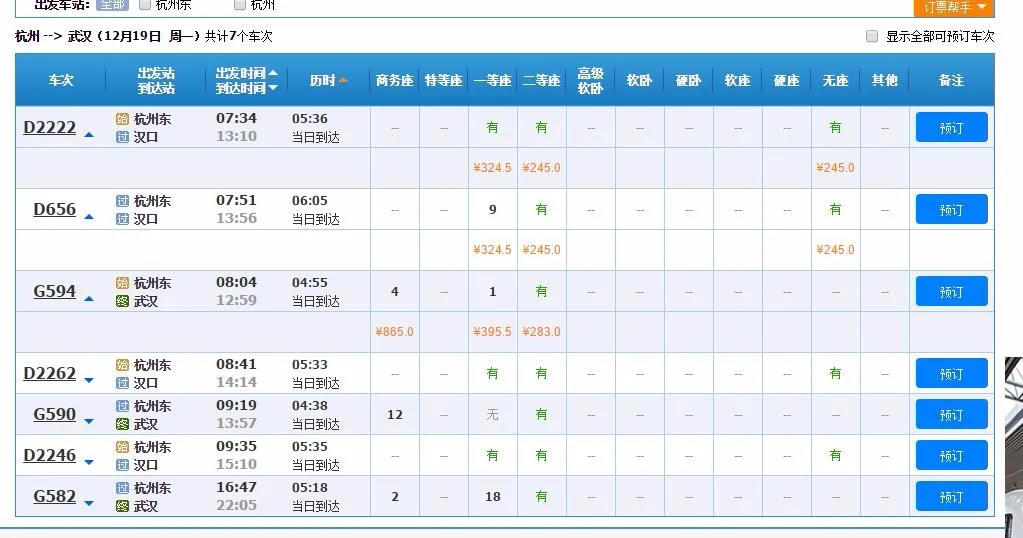Screen dimensions: 1023x538
Task: Click origin-station icon beside 杭州东 in D2262 row
Action: click(x=122, y=365)
